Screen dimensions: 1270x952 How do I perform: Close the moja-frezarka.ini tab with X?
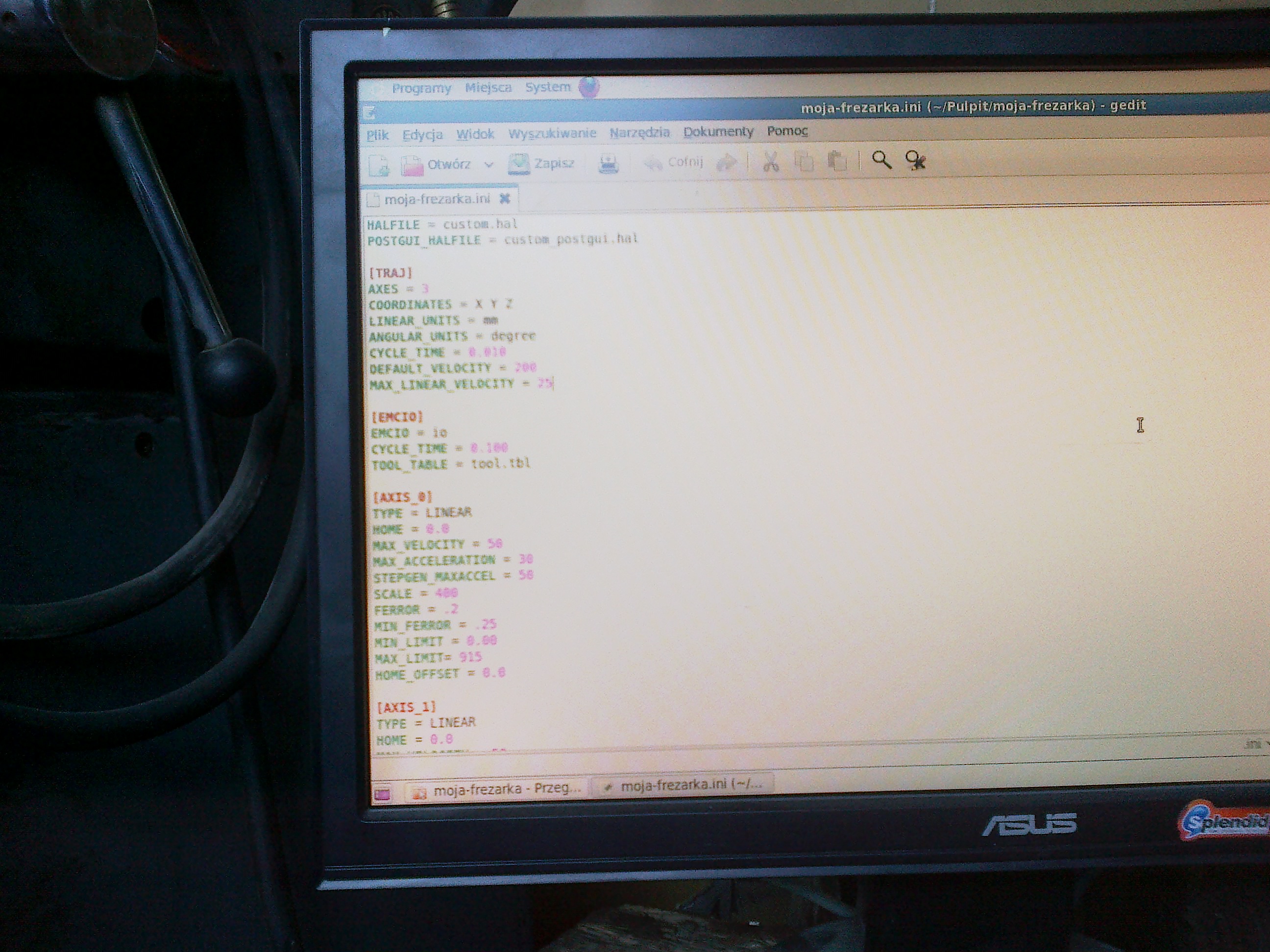point(505,198)
